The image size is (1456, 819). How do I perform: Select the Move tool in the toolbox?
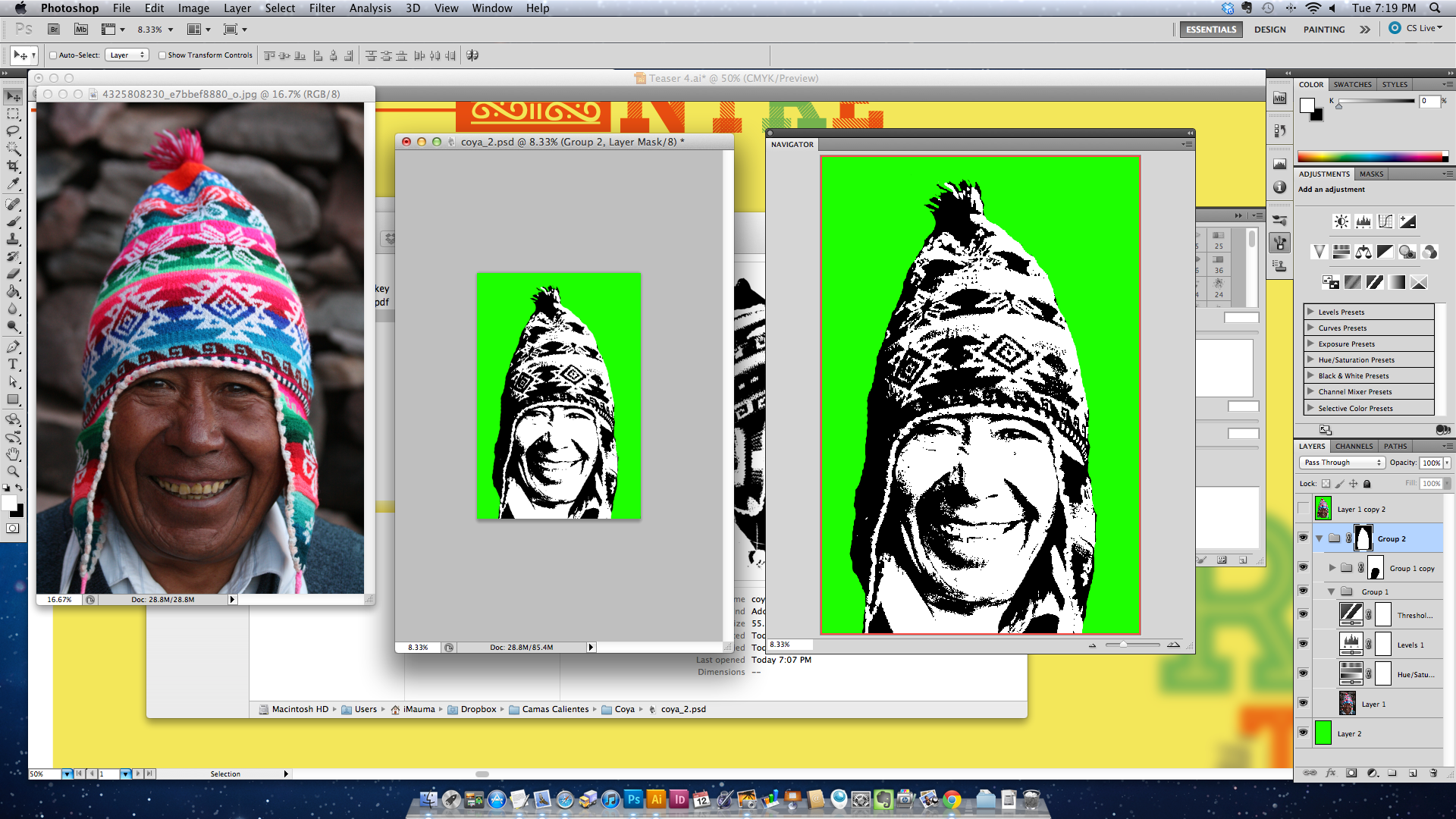click(13, 96)
